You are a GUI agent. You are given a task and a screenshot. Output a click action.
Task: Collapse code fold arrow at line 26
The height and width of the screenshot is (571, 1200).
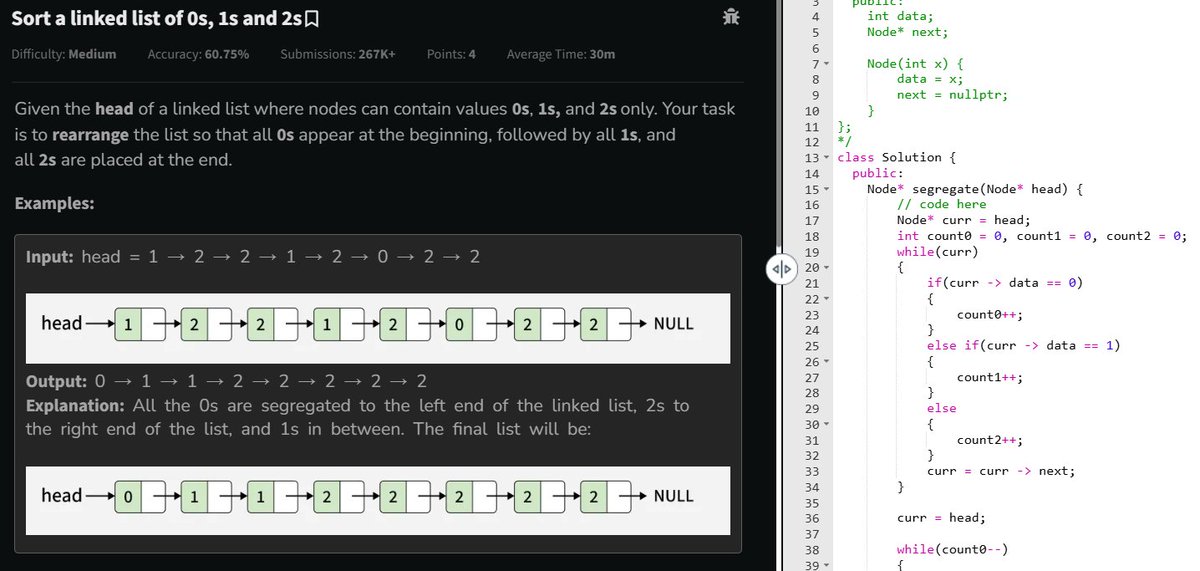coord(826,361)
